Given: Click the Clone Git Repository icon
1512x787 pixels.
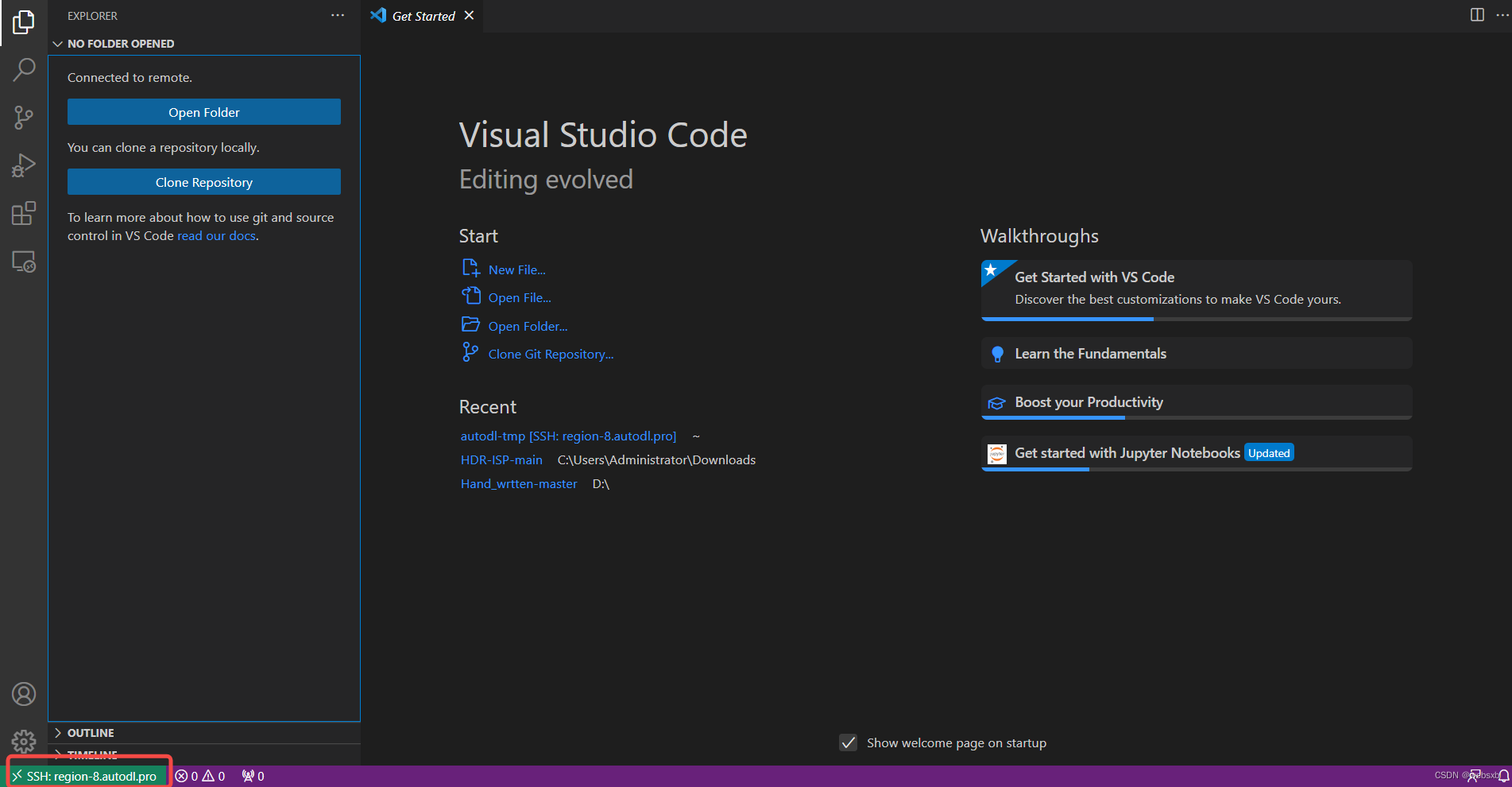Looking at the screenshot, I should tap(470, 352).
